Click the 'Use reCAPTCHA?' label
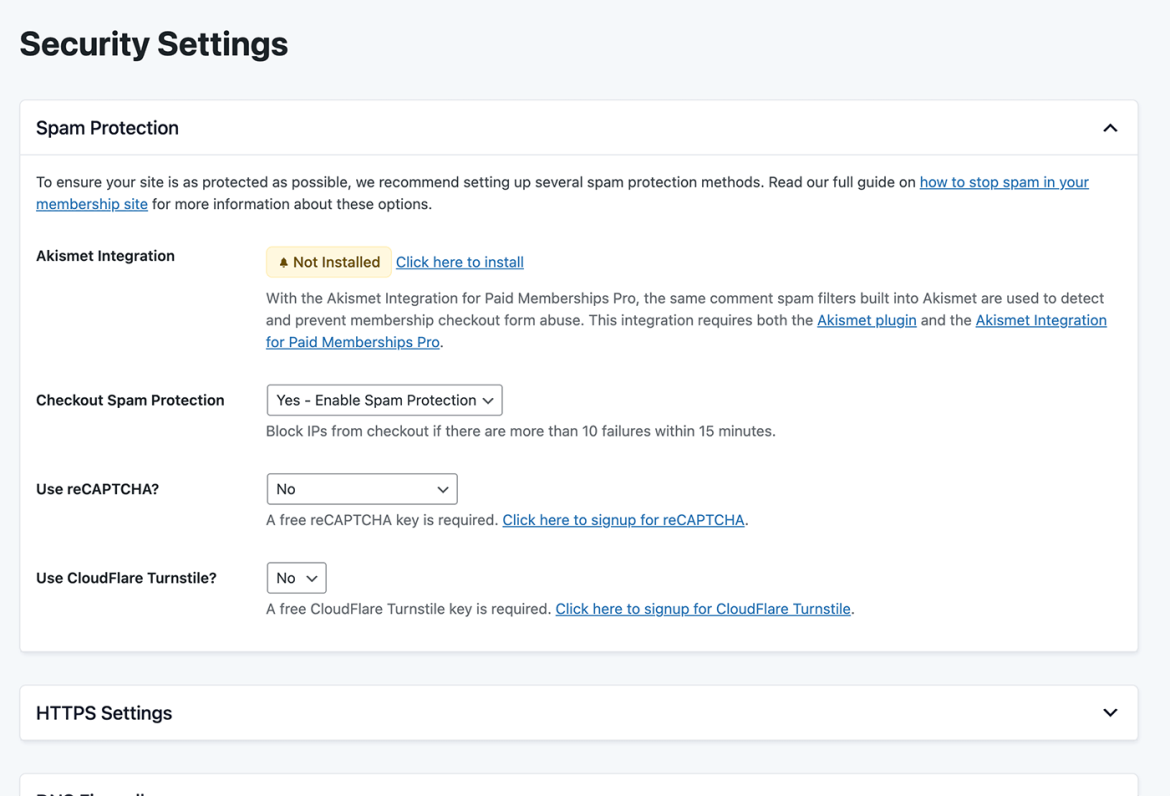 pos(98,489)
